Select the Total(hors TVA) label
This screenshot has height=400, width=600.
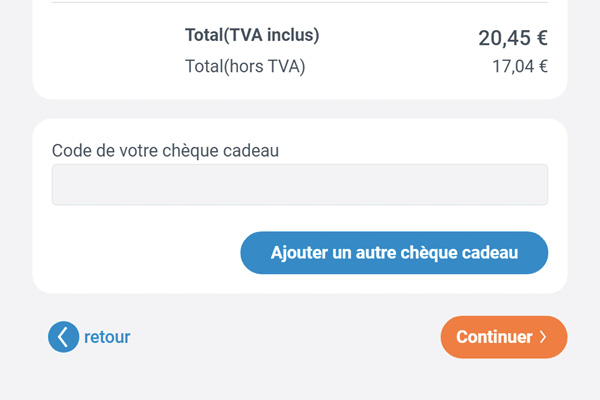coord(245,66)
